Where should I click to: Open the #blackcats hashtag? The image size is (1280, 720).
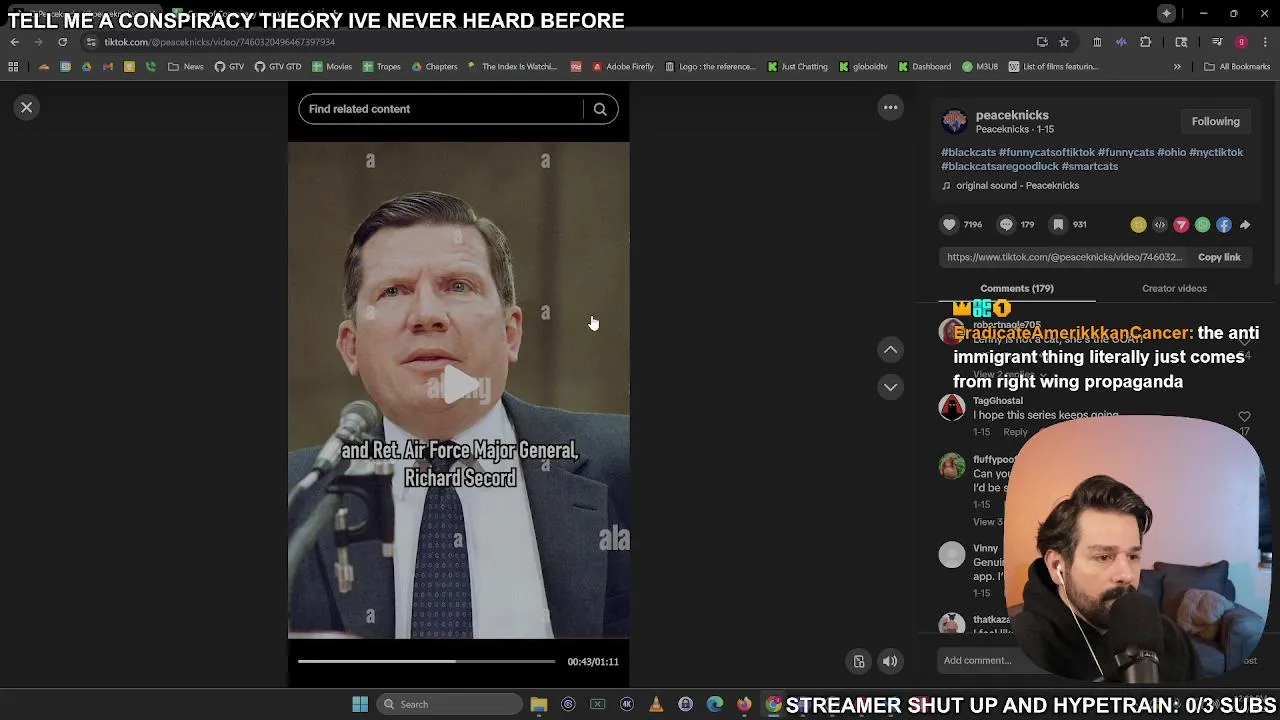(x=968, y=152)
